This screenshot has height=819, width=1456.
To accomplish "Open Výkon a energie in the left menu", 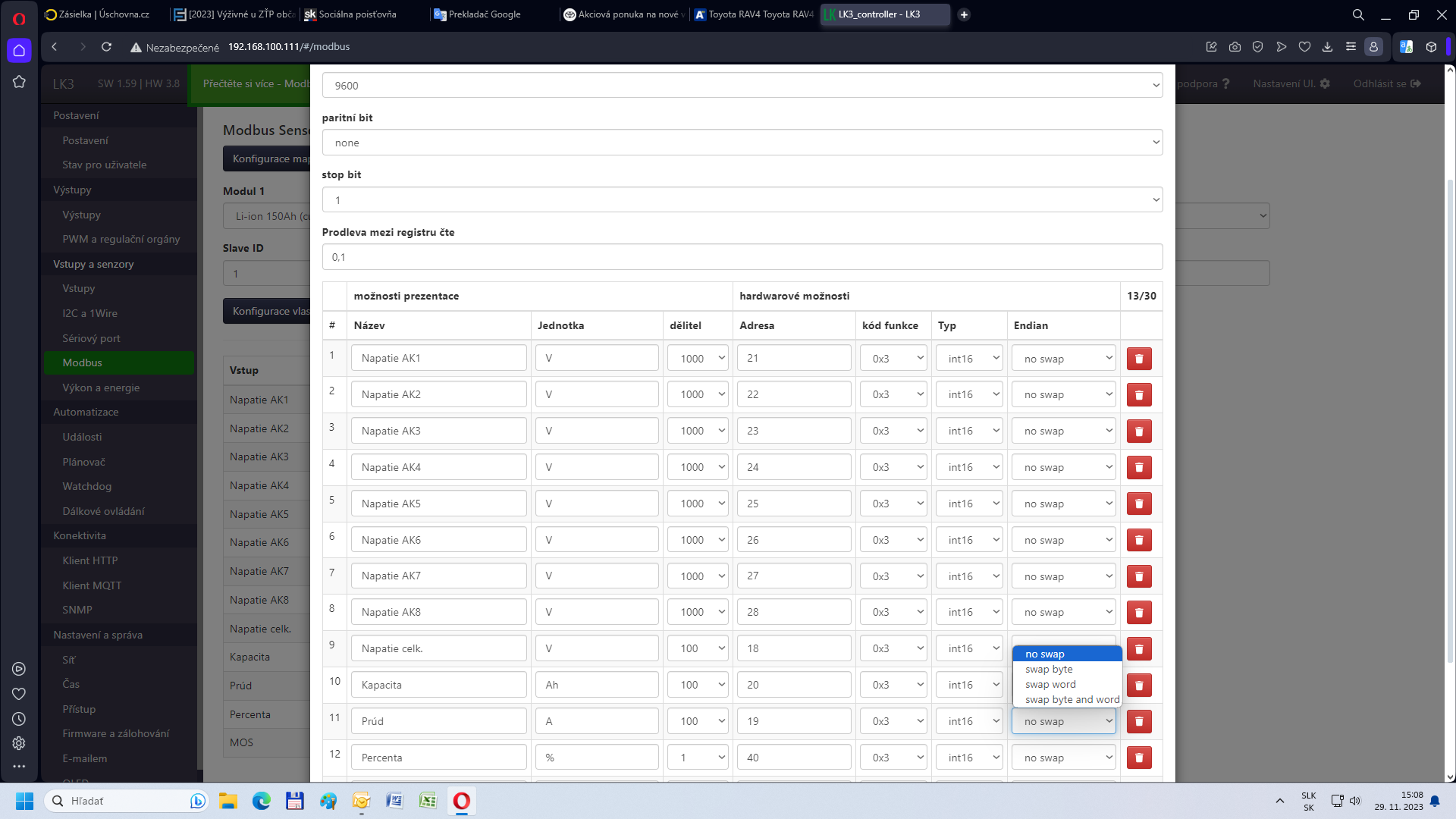I will pos(101,388).
